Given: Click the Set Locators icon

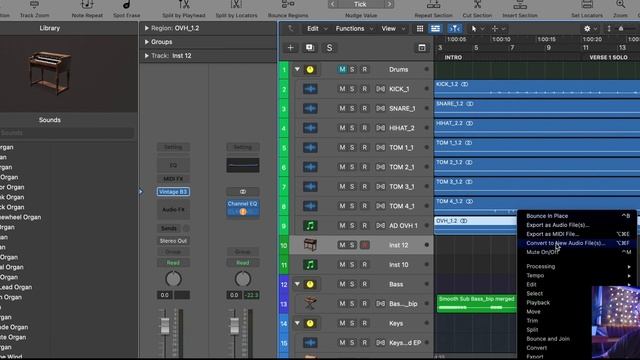Looking at the screenshot, I should click(x=587, y=5).
